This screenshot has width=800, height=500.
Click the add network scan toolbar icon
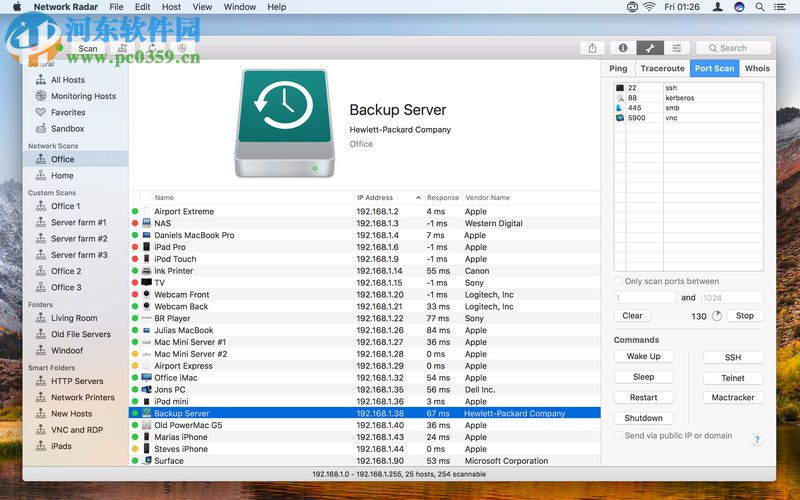pos(122,48)
